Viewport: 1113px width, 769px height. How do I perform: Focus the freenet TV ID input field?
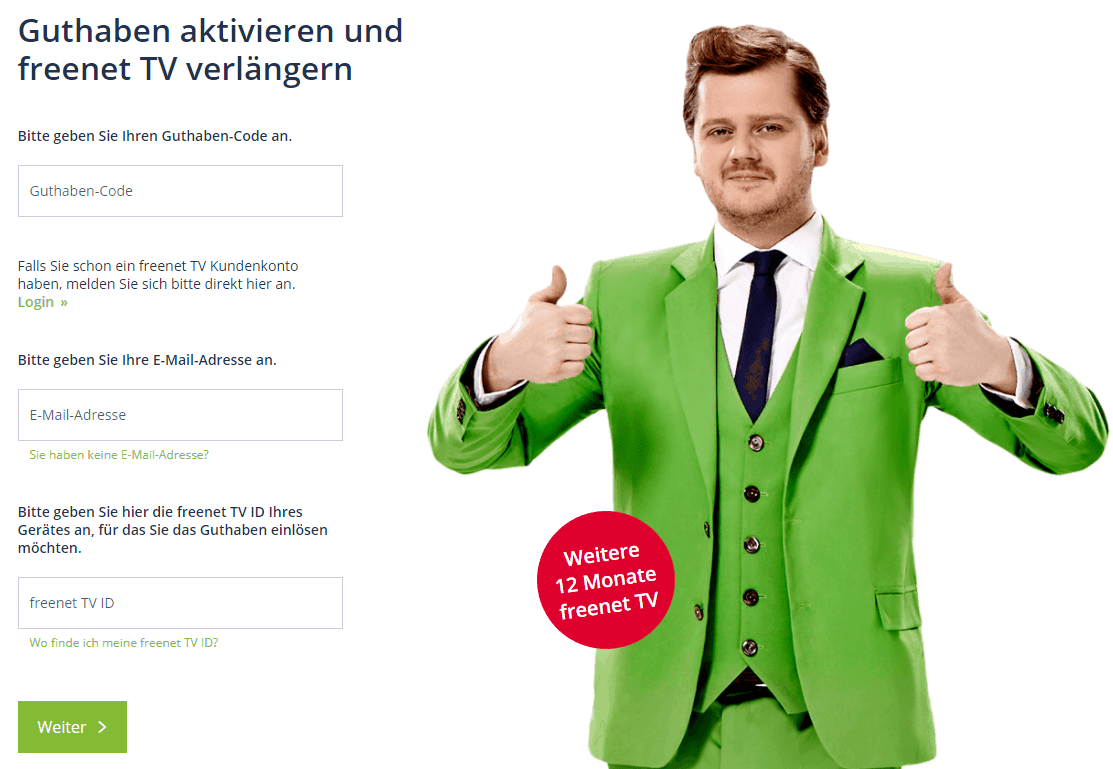tap(180, 603)
